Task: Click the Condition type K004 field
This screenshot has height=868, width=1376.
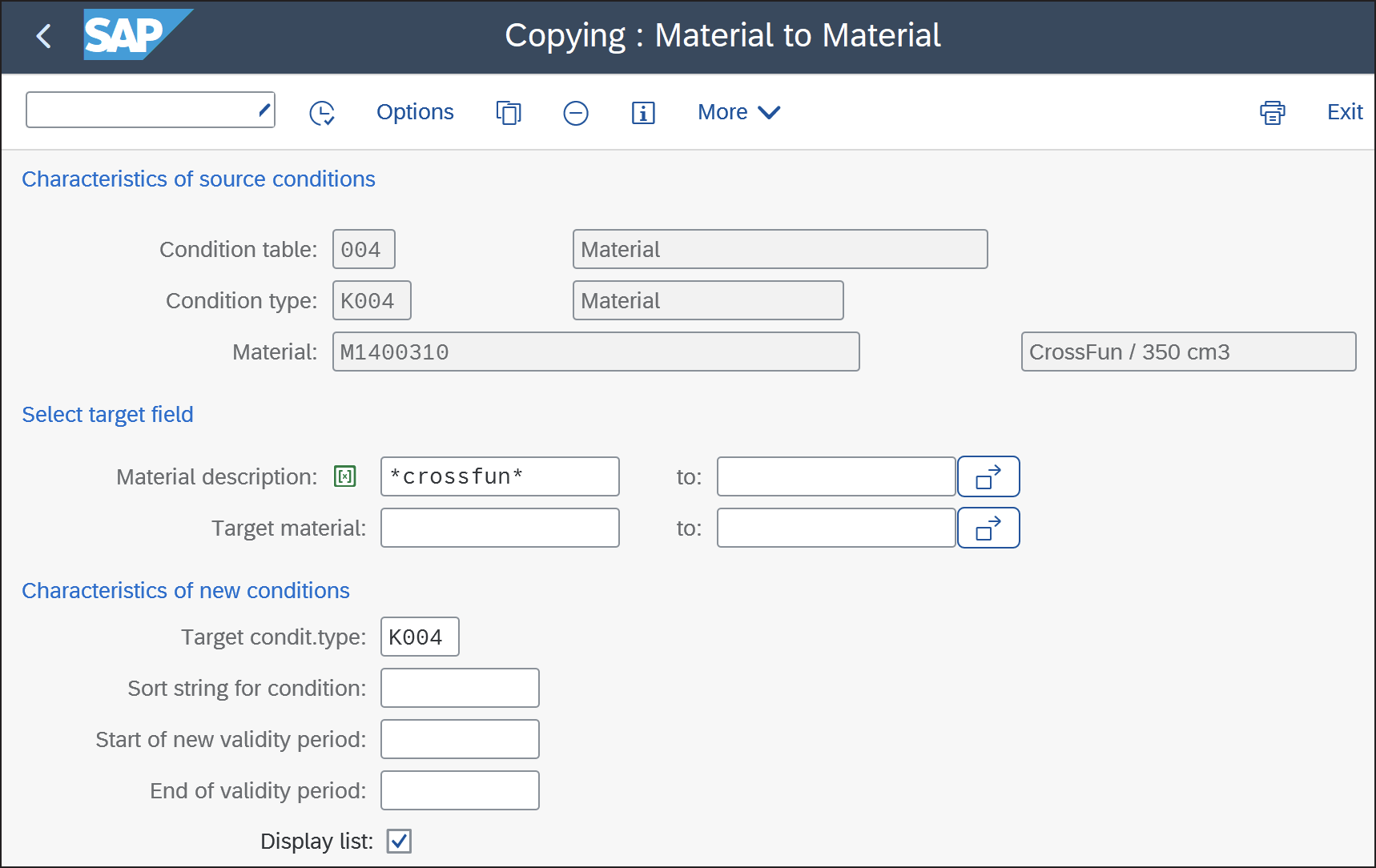Action: [x=372, y=300]
